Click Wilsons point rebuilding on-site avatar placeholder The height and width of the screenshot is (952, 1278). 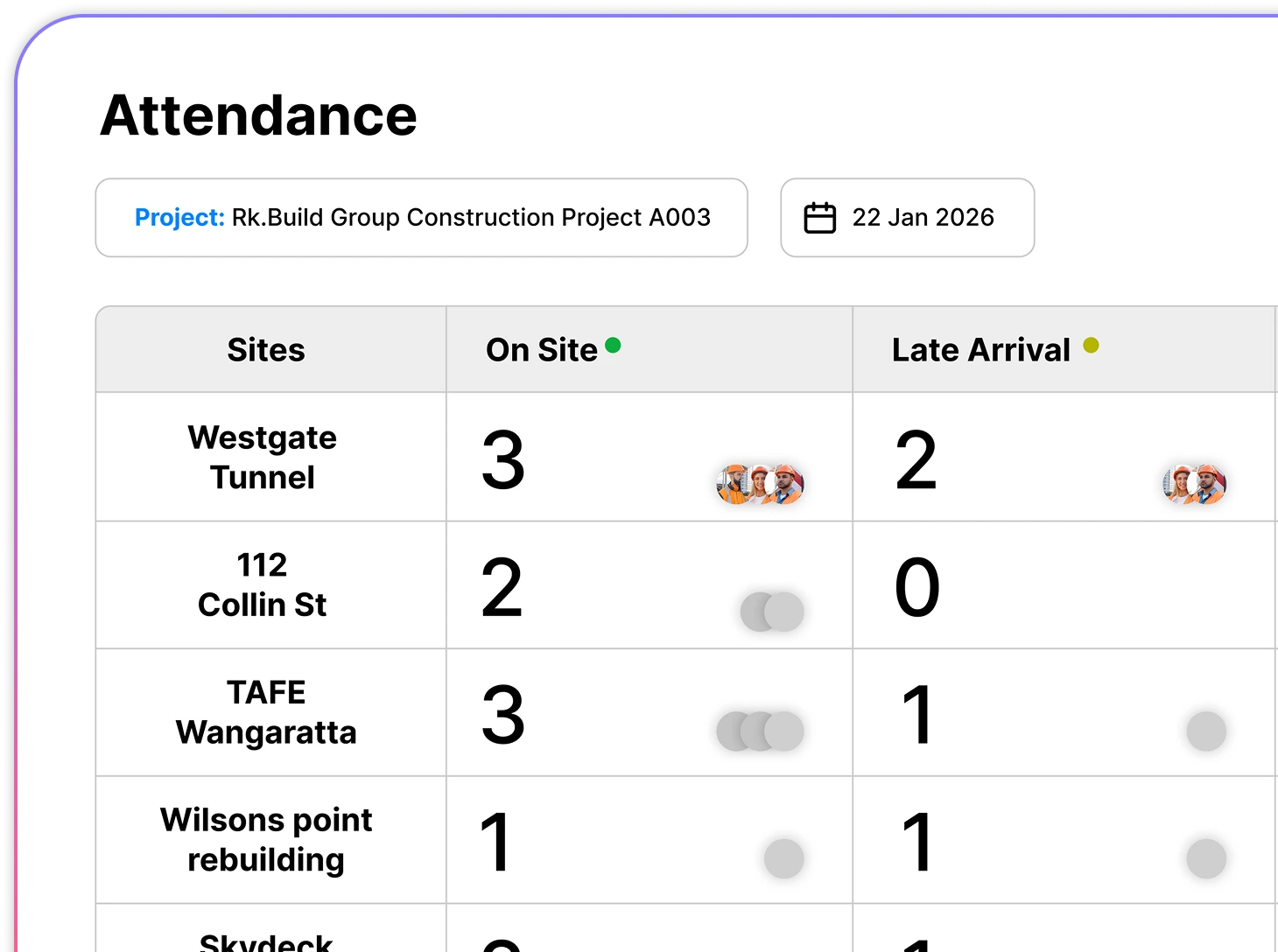coord(783,858)
